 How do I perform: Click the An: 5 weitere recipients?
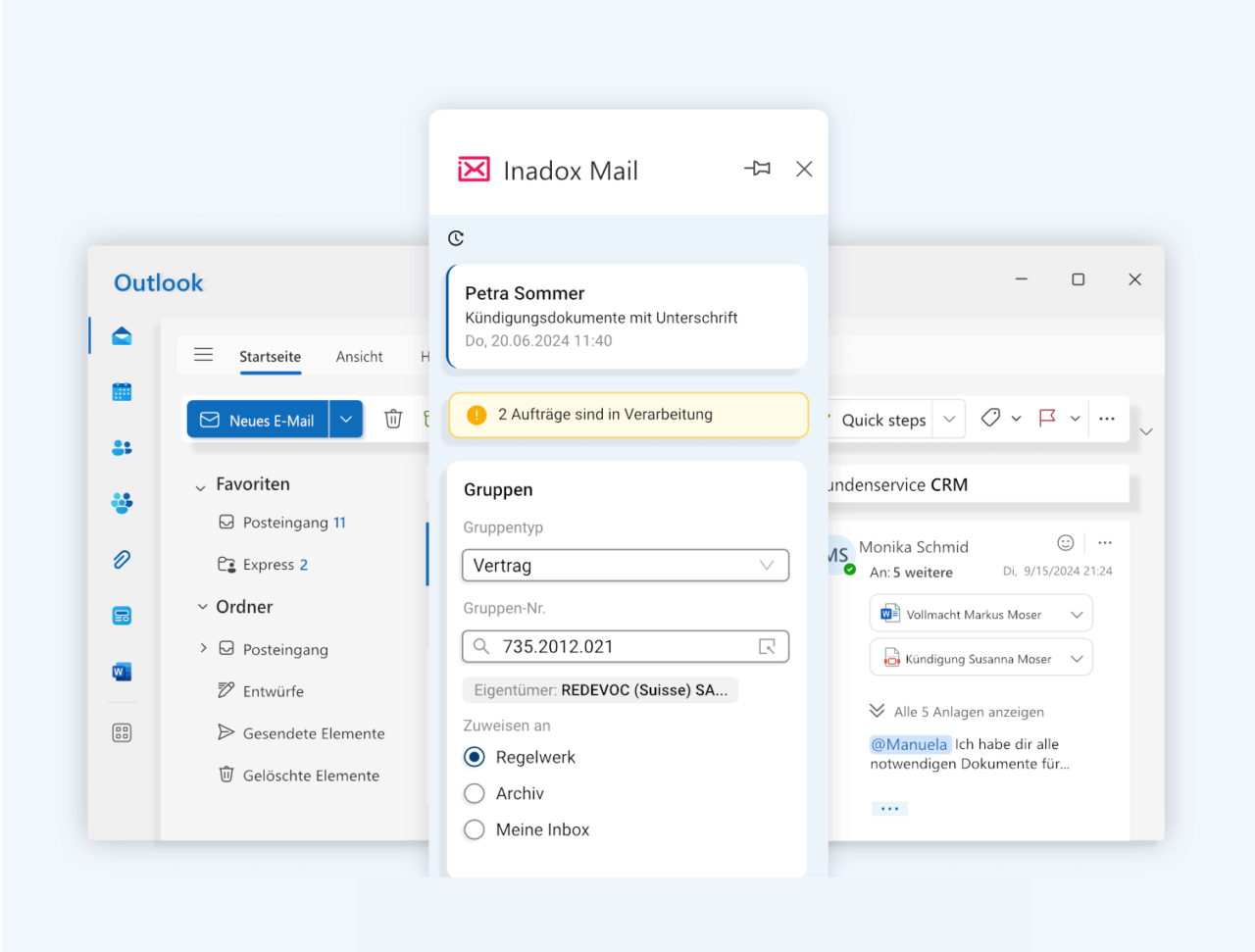[x=911, y=573]
